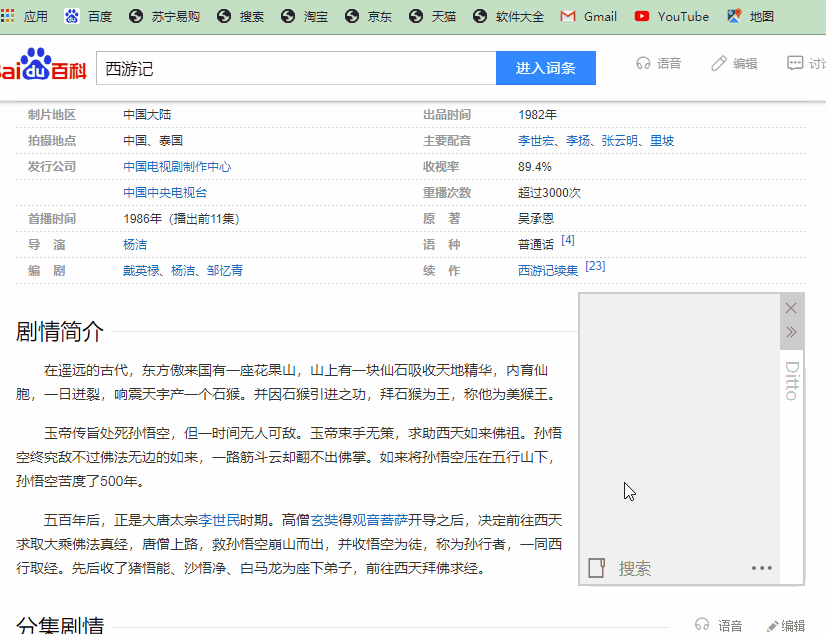Image resolution: width=826 pixels, height=634 pixels.
Task: Open the 地图 maps bookmark
Action: tap(750, 16)
